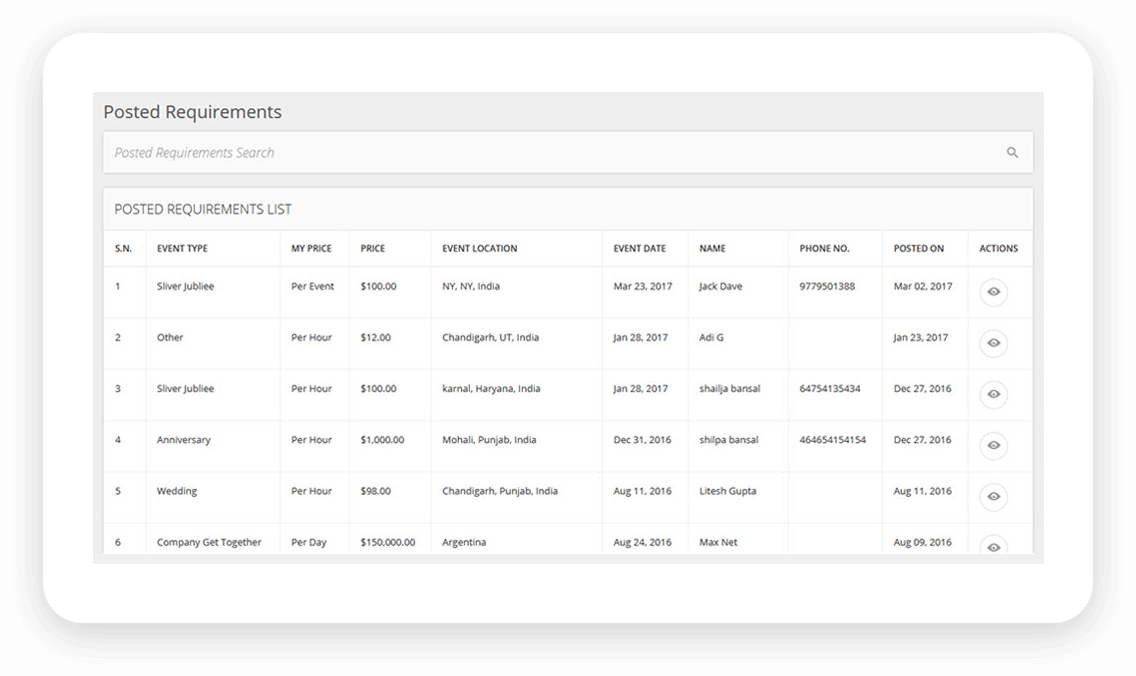This screenshot has height=676, width=1136.
Task: Open the Posted Requirements section header
Action: (193, 112)
